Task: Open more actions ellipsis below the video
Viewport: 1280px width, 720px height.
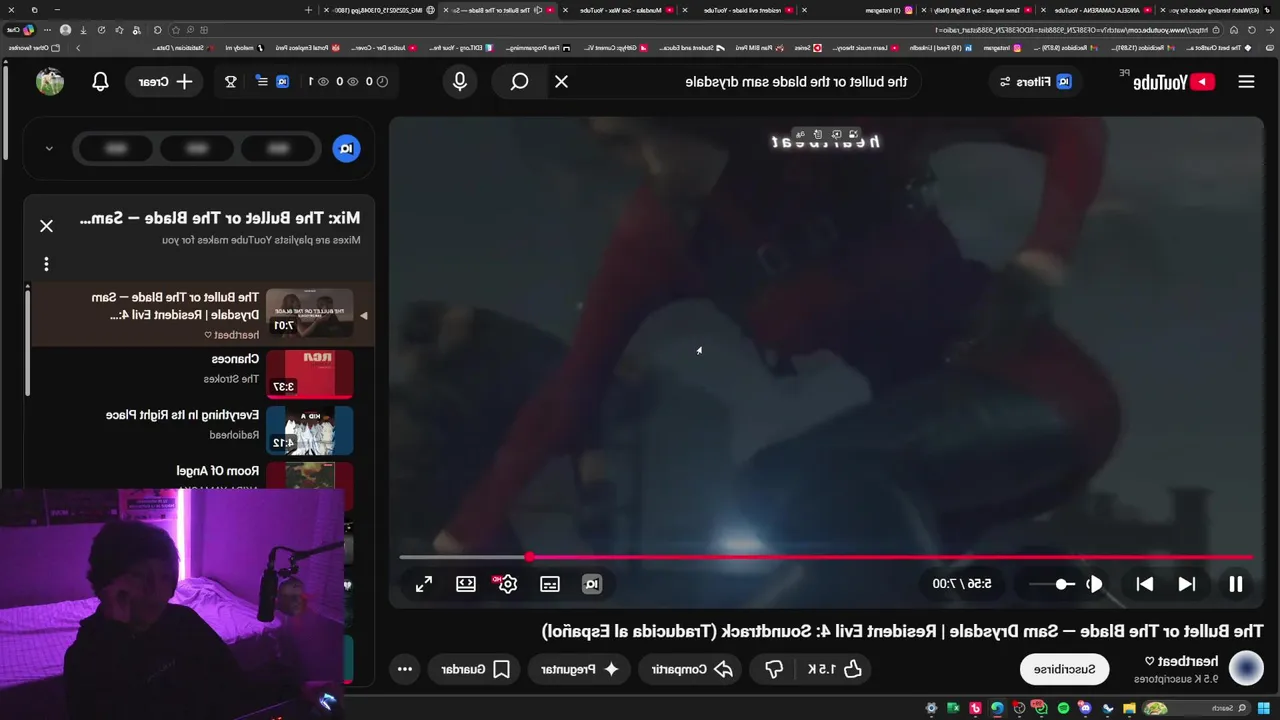Action: coord(404,669)
